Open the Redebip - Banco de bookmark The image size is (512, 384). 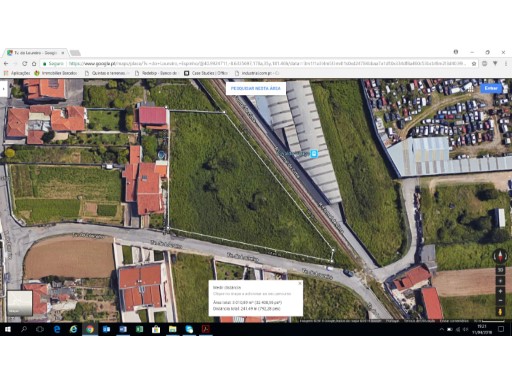pos(156,73)
